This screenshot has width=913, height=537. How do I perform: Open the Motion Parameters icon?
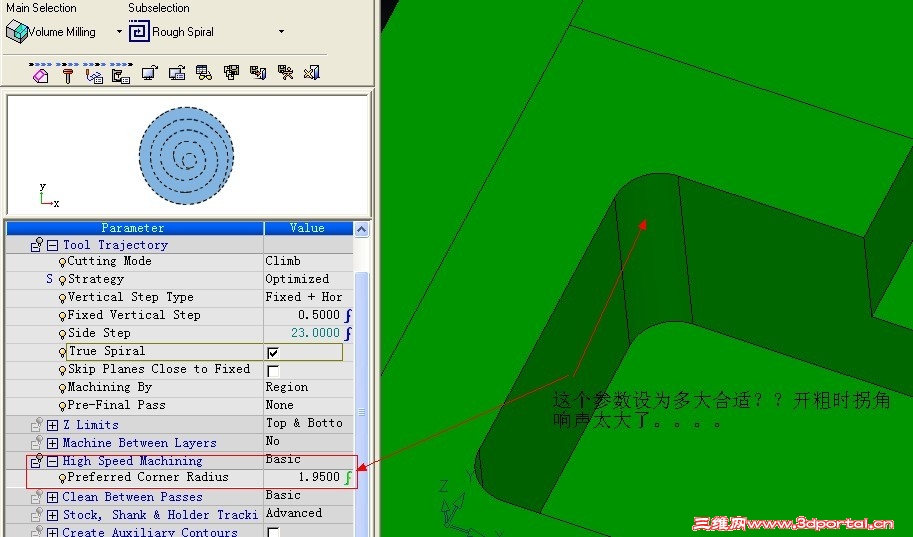(x=94, y=75)
